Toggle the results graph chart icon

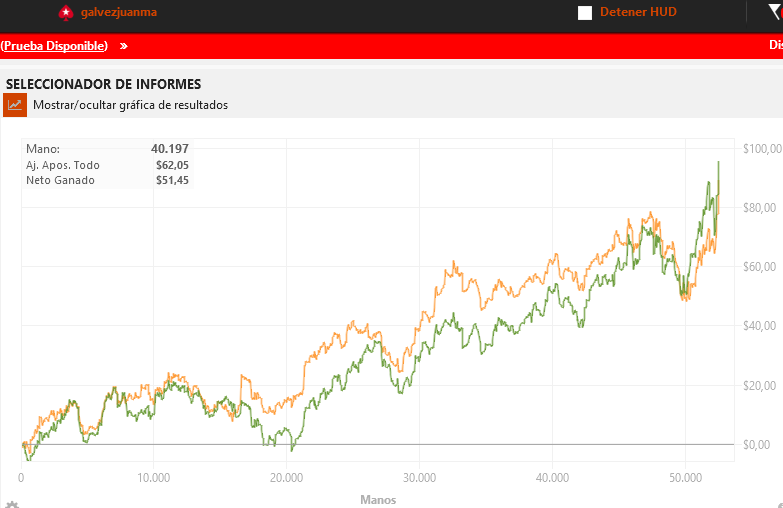tap(15, 105)
